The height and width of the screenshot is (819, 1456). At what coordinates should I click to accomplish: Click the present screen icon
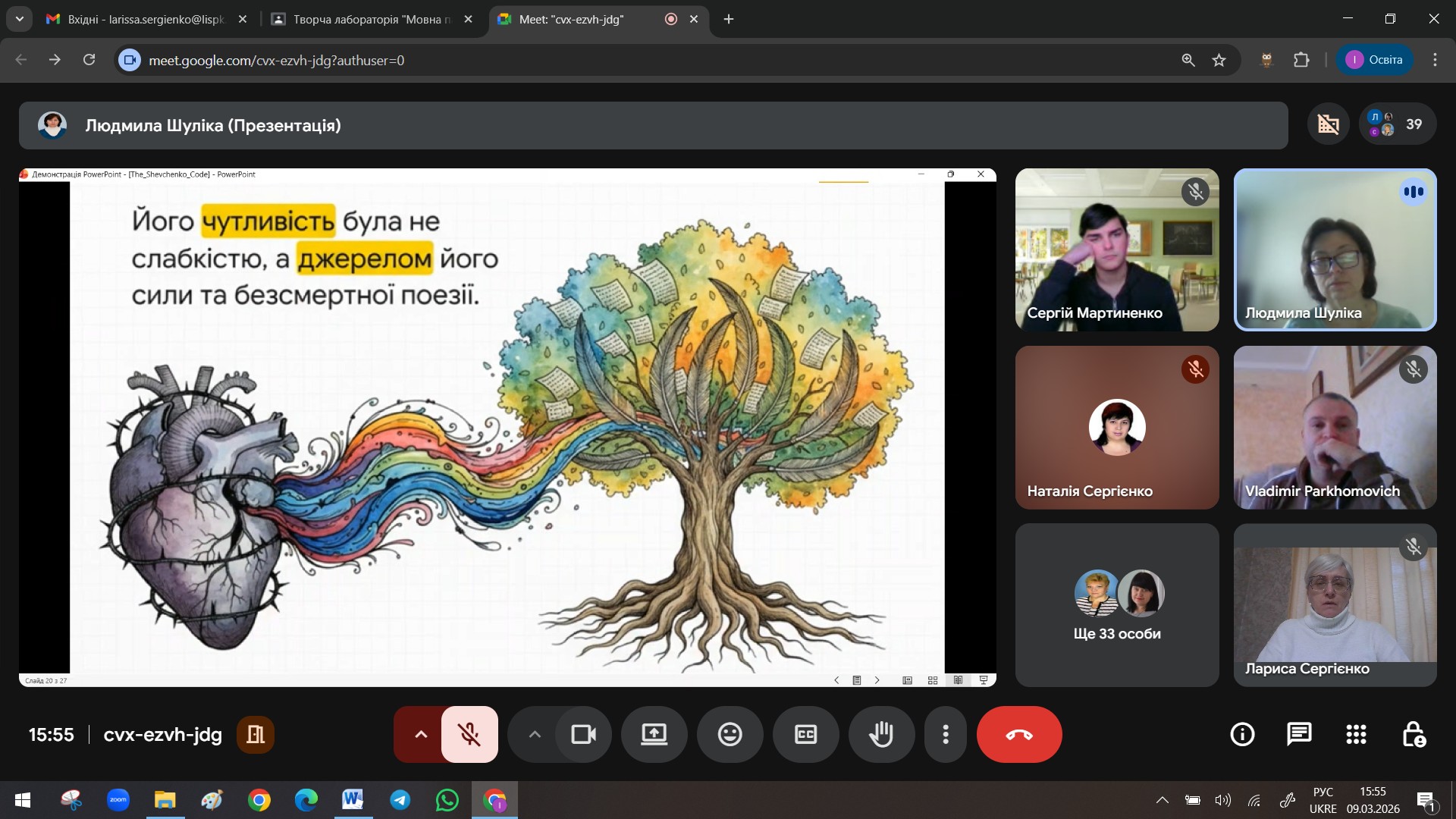(654, 734)
